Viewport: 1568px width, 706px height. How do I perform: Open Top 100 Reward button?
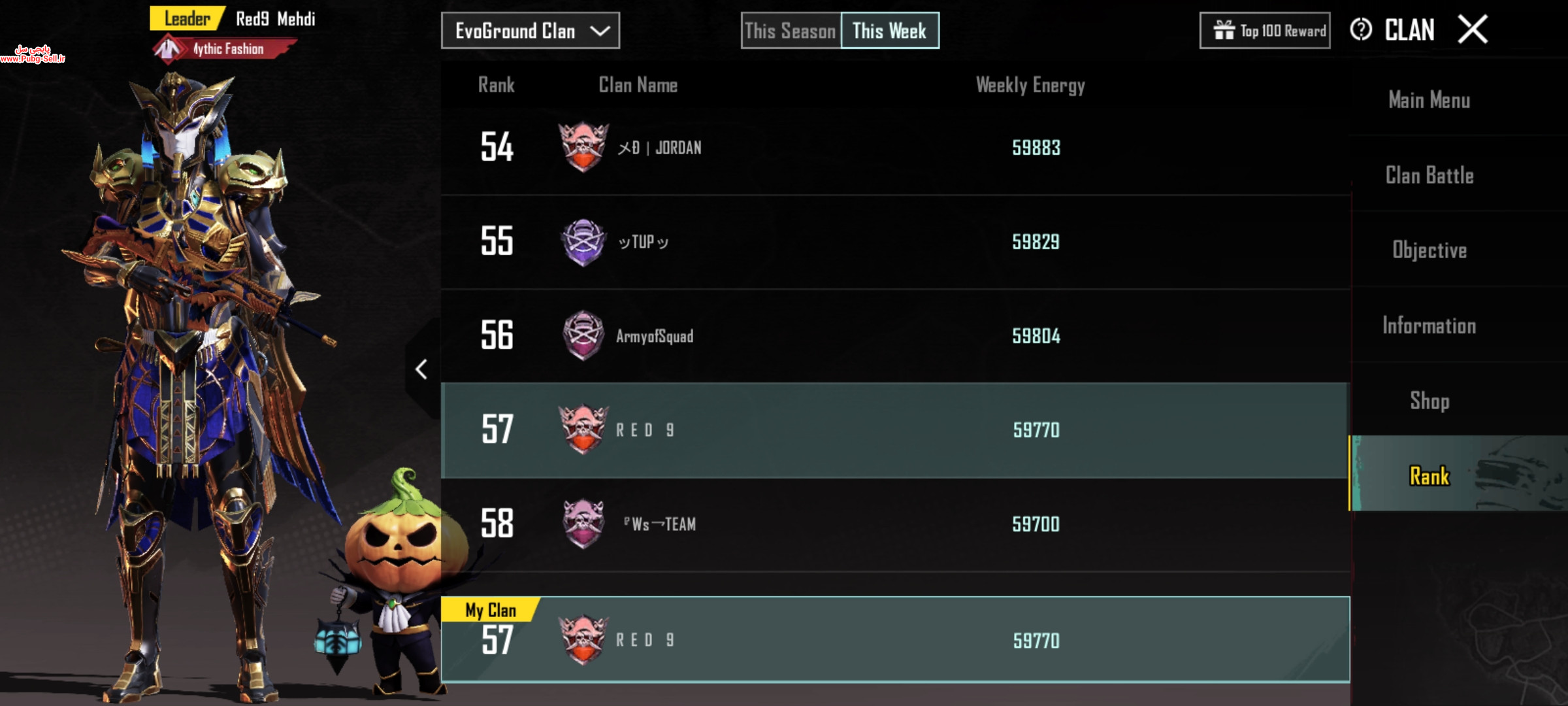coord(1265,31)
